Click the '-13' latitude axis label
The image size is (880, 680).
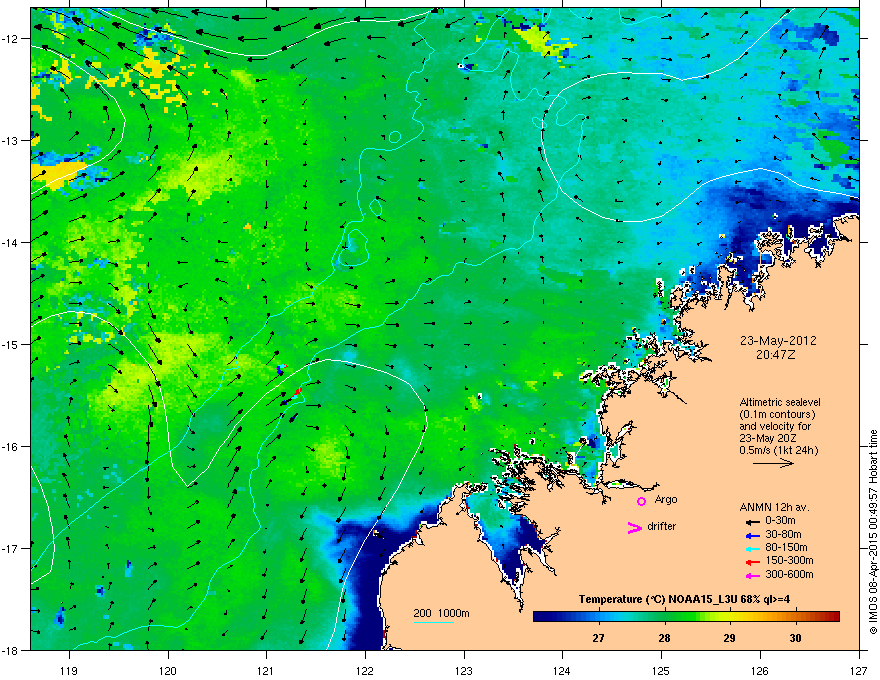point(11,140)
